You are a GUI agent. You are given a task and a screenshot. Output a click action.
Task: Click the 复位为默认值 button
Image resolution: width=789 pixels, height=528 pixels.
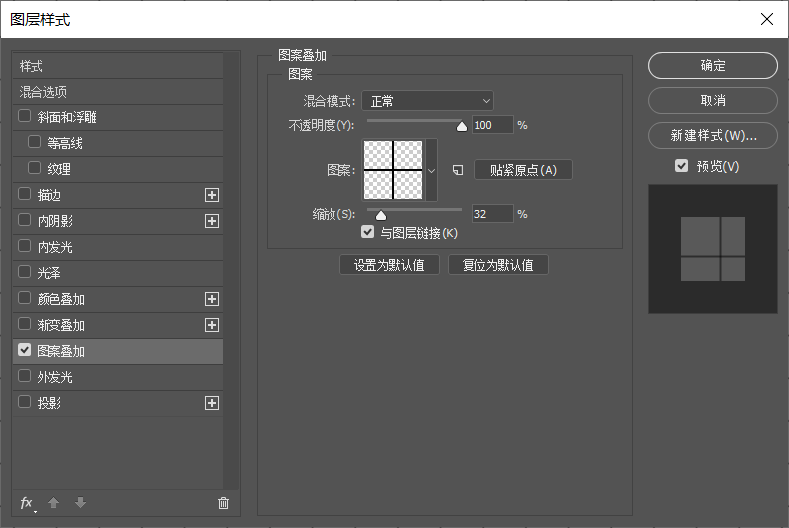click(x=498, y=265)
